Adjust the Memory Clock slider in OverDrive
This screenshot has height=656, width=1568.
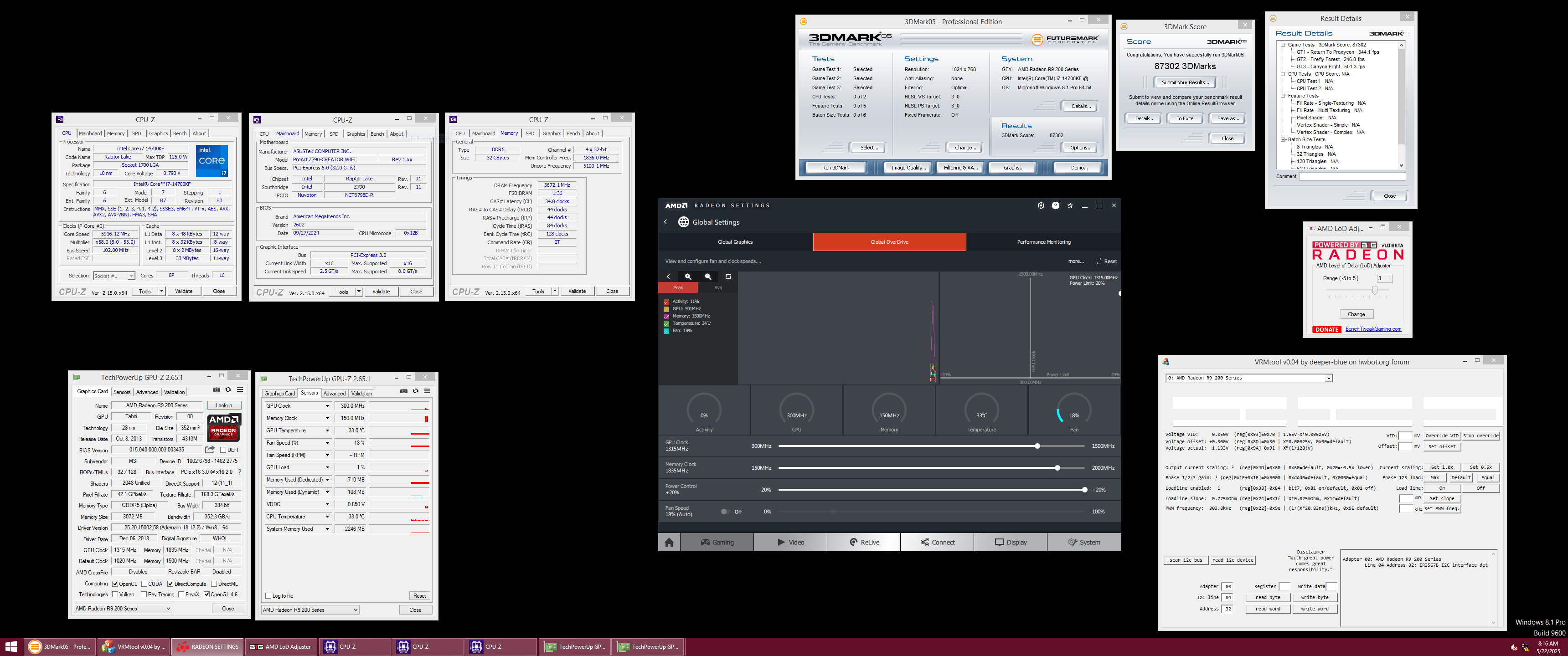(x=1057, y=468)
